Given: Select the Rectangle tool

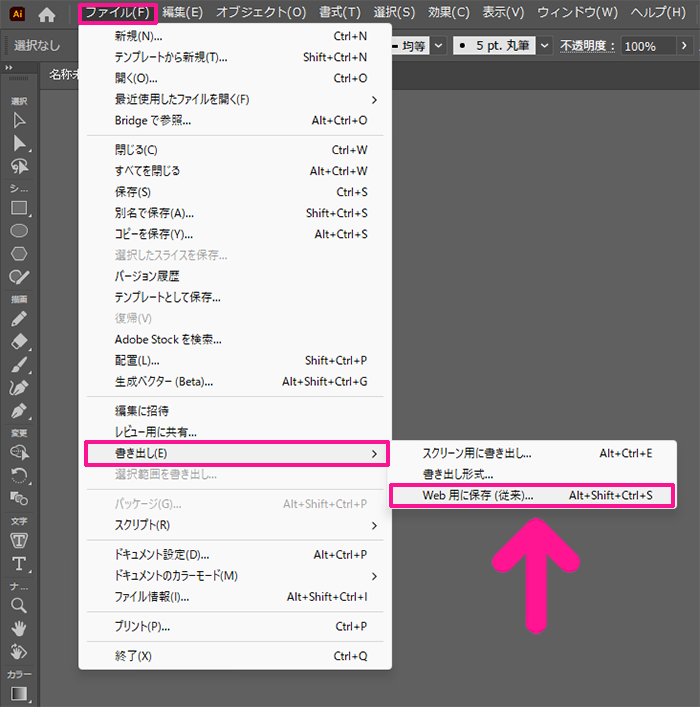Looking at the screenshot, I should [19, 208].
